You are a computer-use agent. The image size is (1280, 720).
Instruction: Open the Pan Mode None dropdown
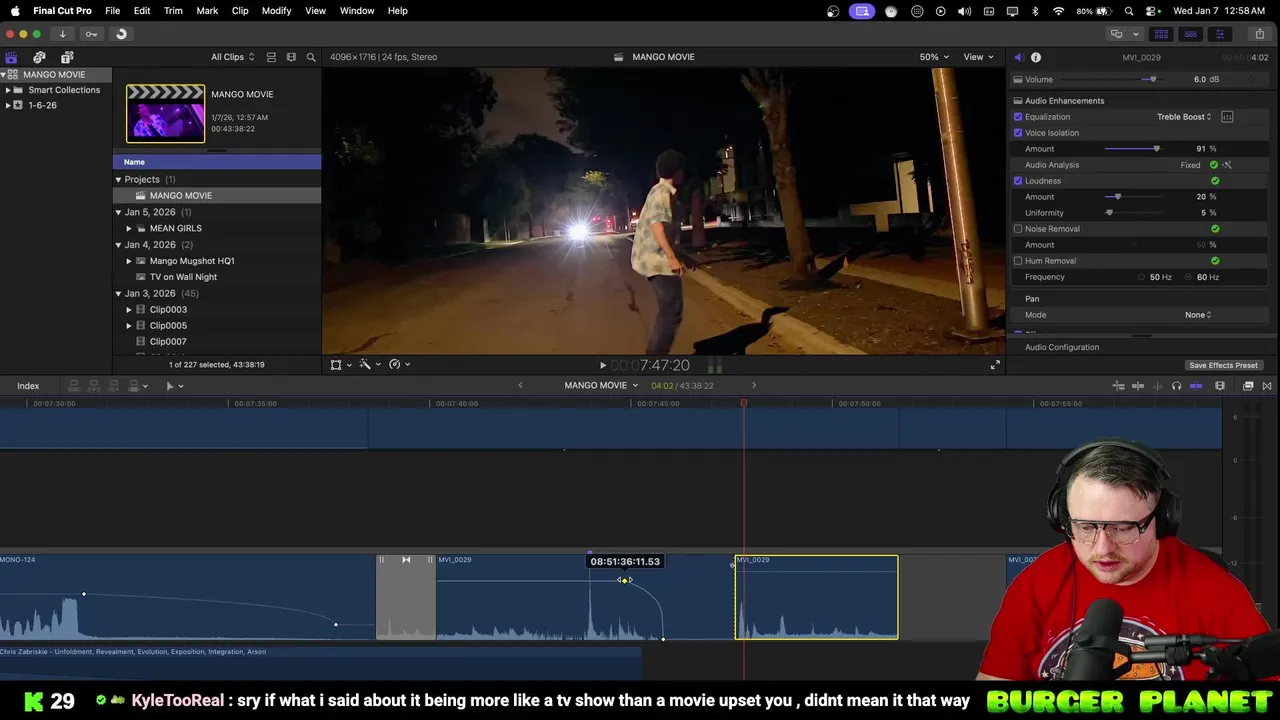point(1198,315)
